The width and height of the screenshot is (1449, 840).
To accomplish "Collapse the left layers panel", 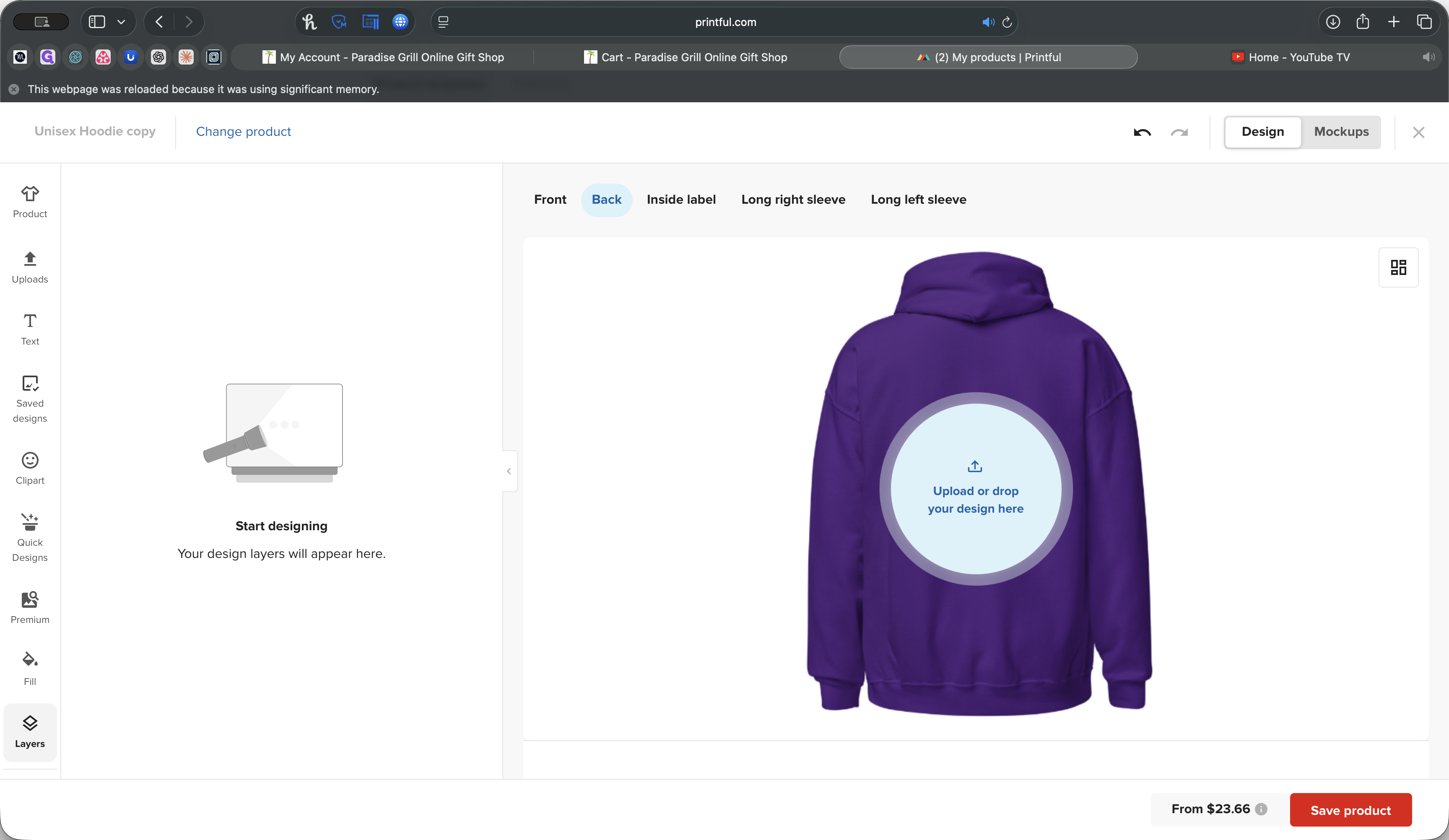I will click(x=509, y=471).
